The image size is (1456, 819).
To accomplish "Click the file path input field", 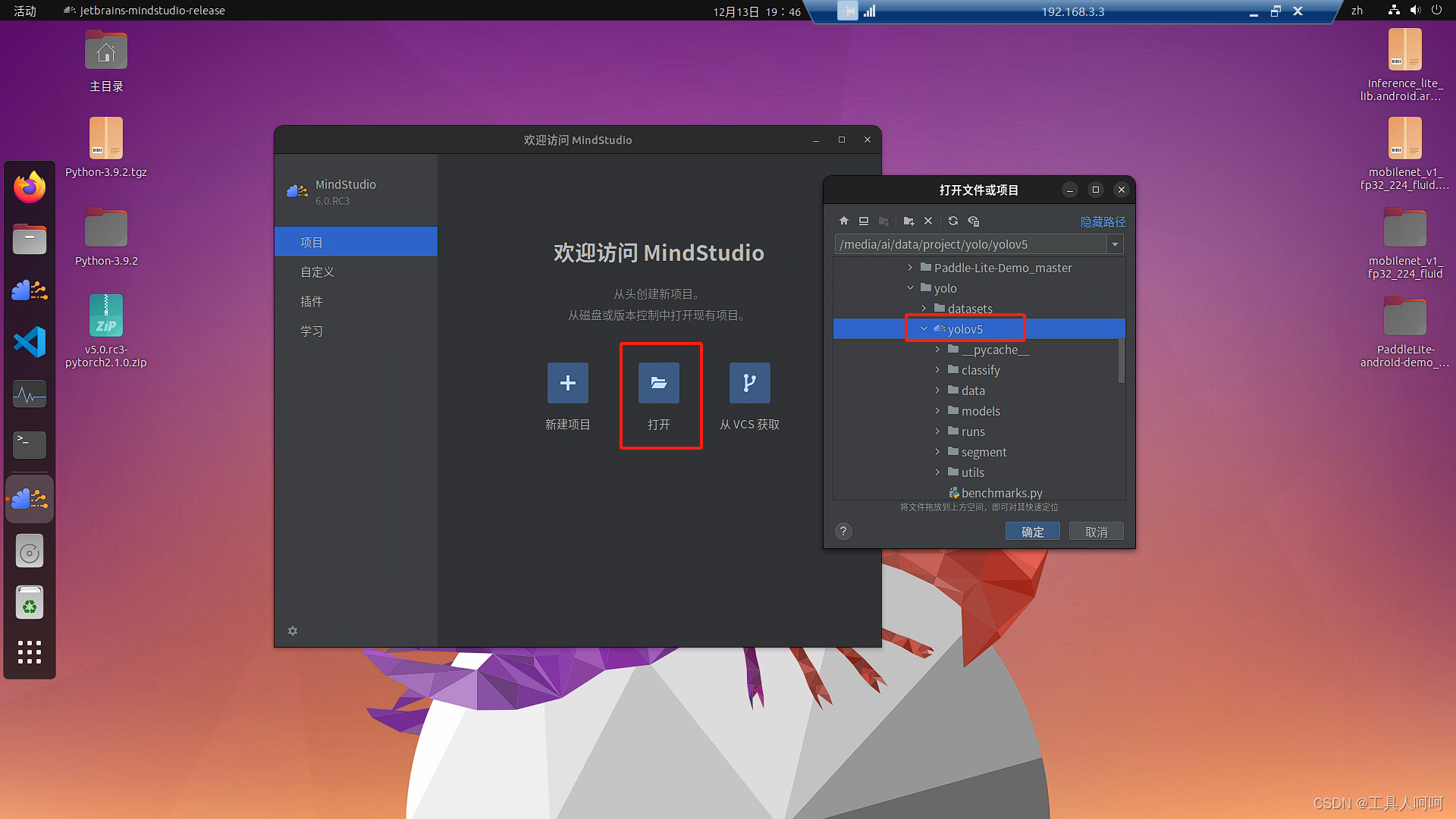I will [971, 244].
